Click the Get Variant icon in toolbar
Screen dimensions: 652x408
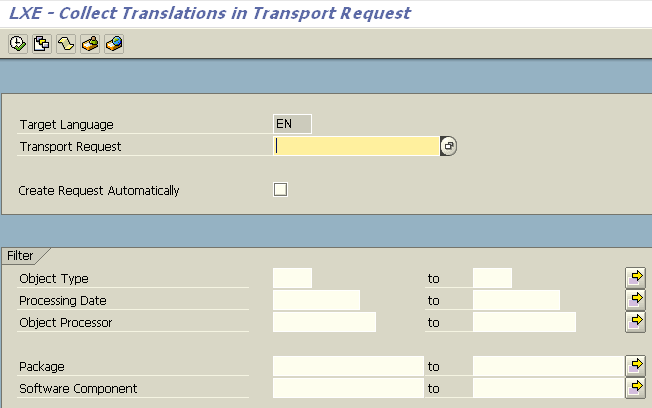tap(42, 44)
